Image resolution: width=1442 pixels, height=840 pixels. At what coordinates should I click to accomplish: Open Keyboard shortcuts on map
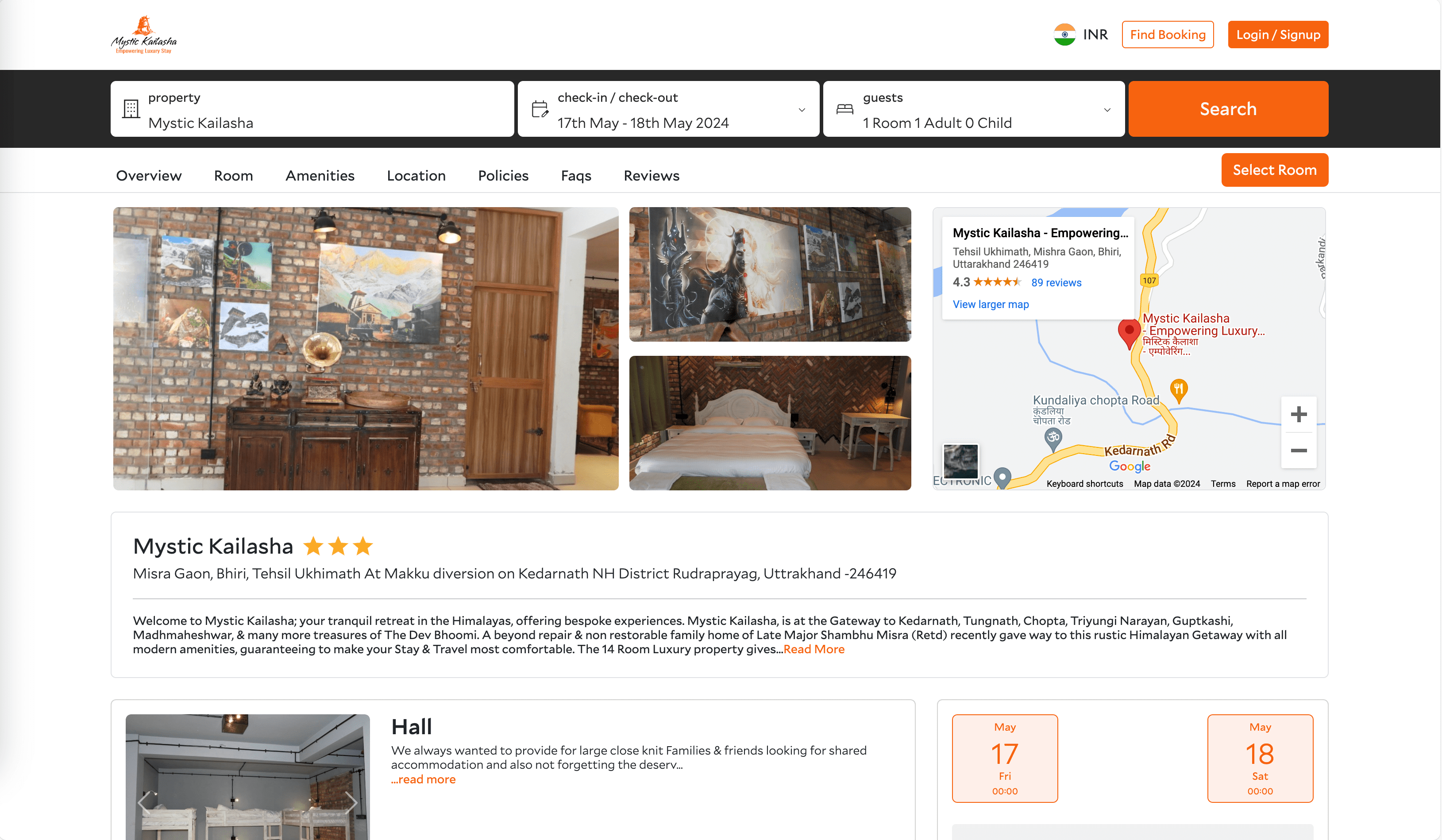click(x=1084, y=484)
